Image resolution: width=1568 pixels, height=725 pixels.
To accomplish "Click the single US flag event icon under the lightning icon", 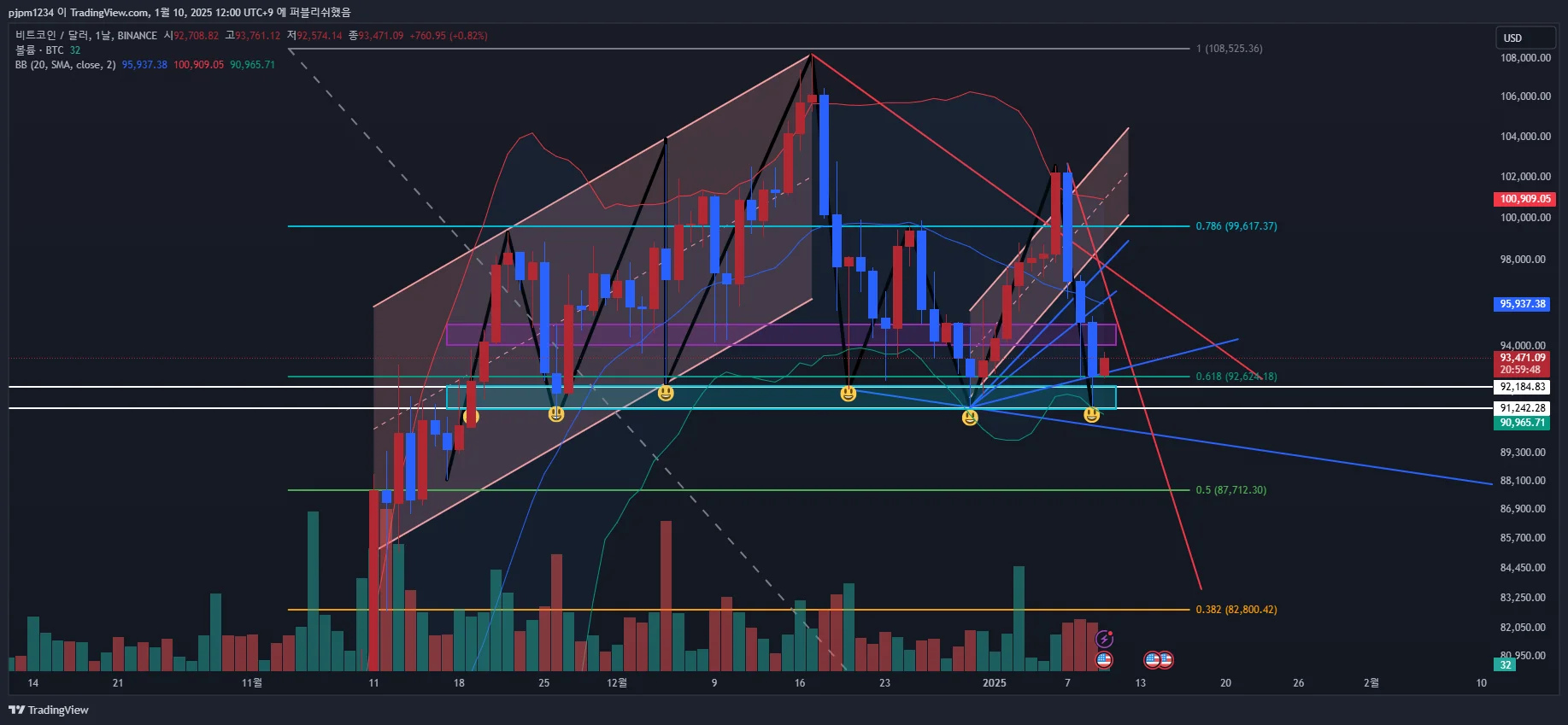I will click(1104, 659).
